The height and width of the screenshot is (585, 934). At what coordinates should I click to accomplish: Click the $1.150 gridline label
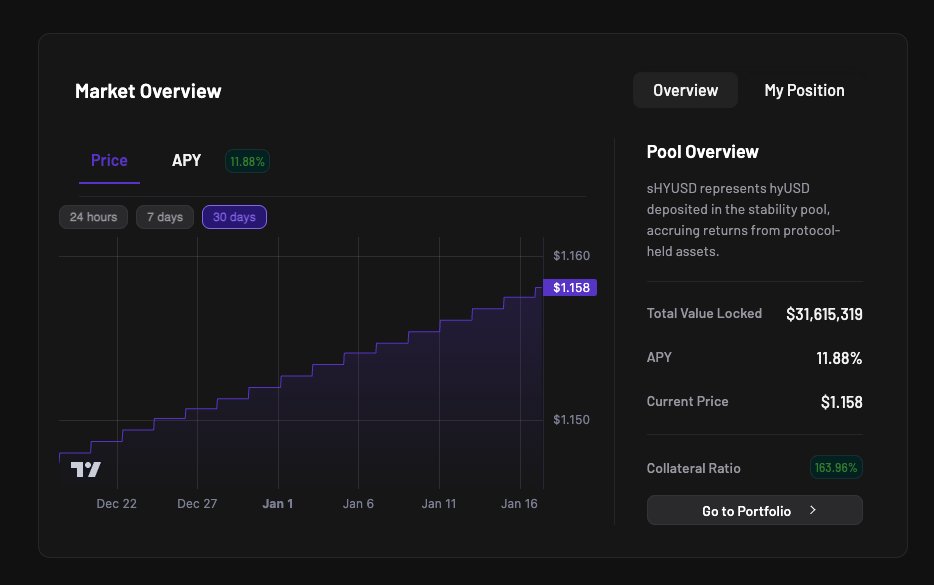571,420
